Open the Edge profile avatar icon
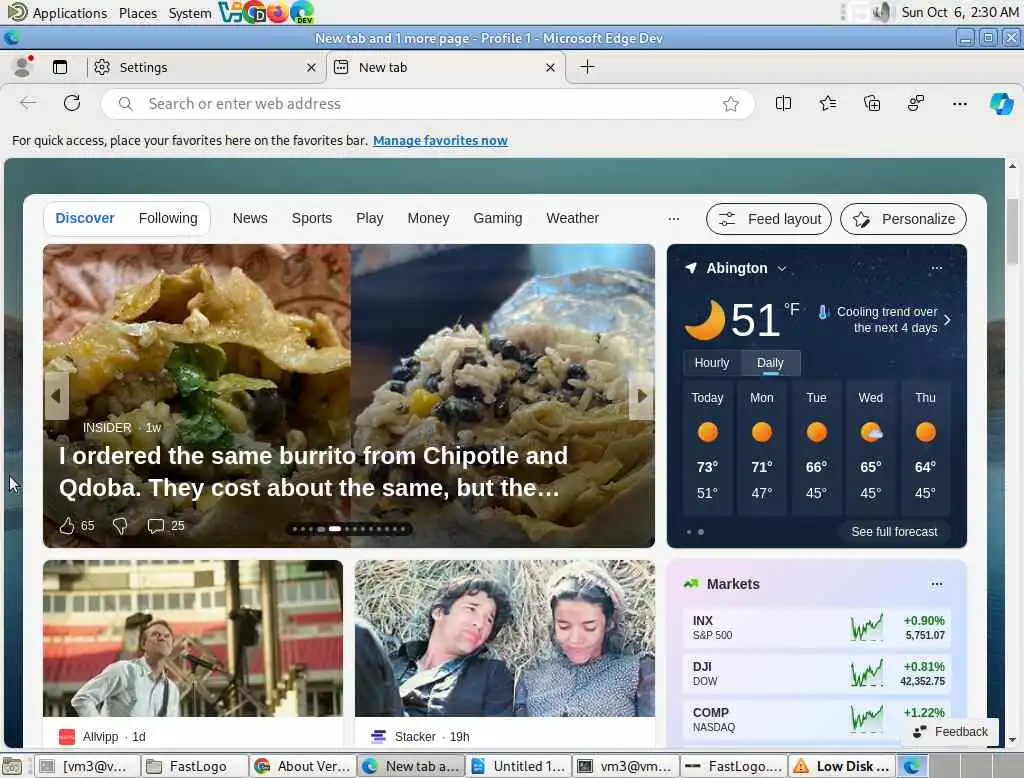 pos(23,67)
